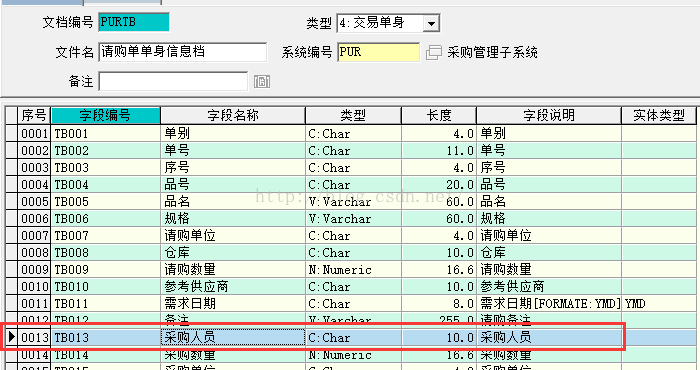Click field name cell 请购数量 in row 0009
Image resolution: width=700 pixels, height=370 pixels.
[x=233, y=269]
